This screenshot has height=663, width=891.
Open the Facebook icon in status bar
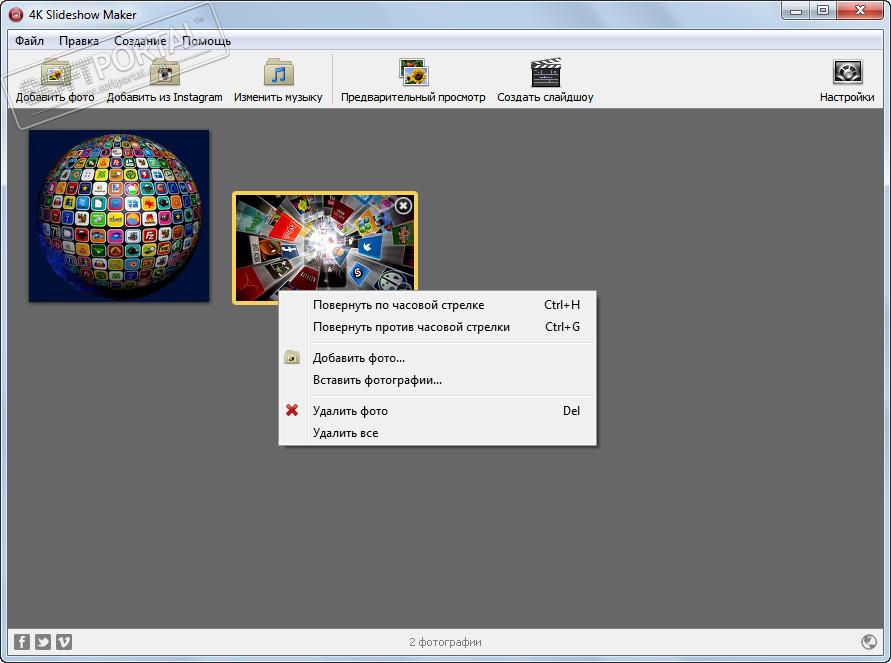(22, 641)
